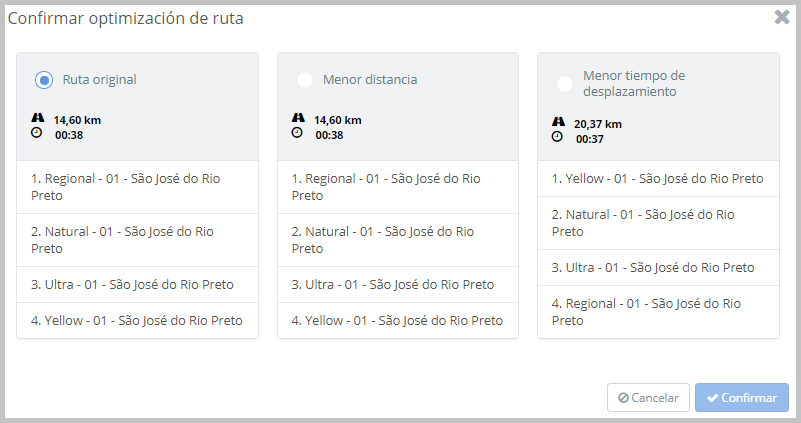Click clock time icon under Ruta original
This screenshot has height=423, width=801.
coord(37,132)
